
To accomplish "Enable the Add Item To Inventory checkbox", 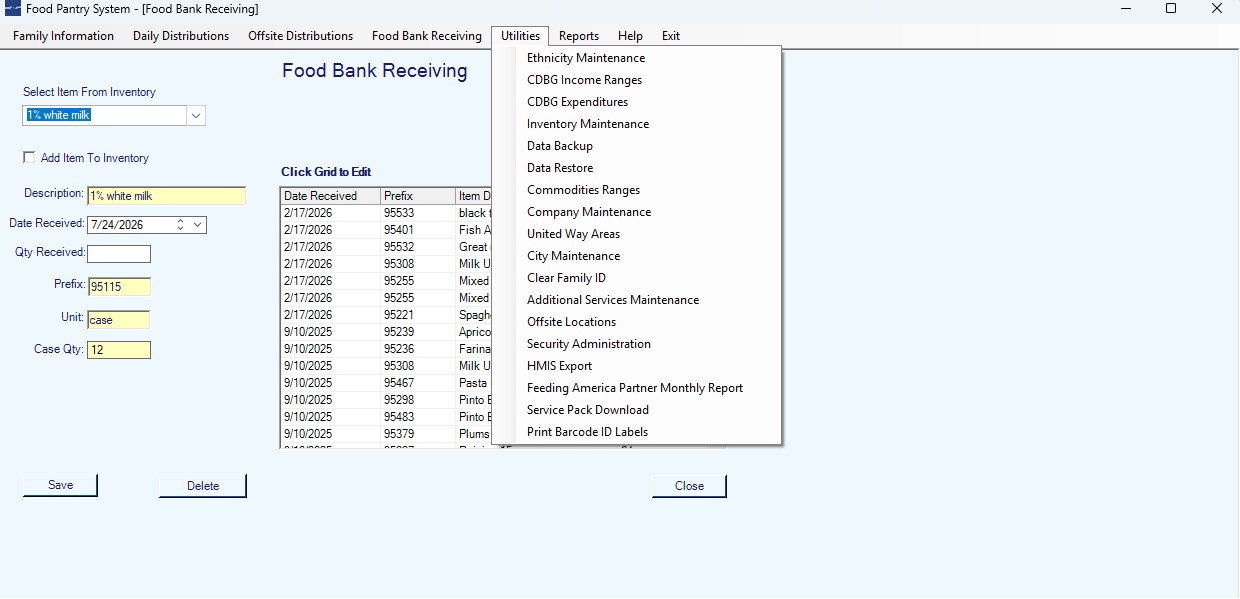I will tap(29, 157).
